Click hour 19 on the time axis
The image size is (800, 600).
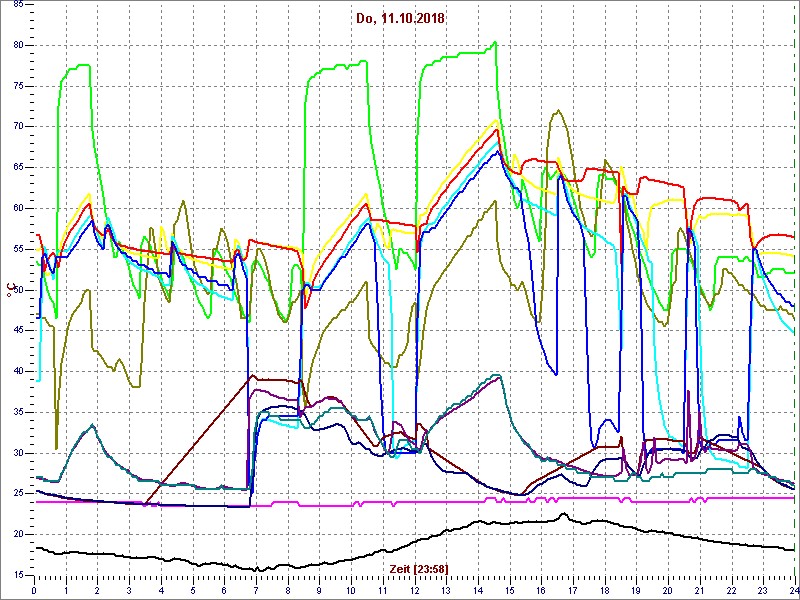click(x=636, y=588)
